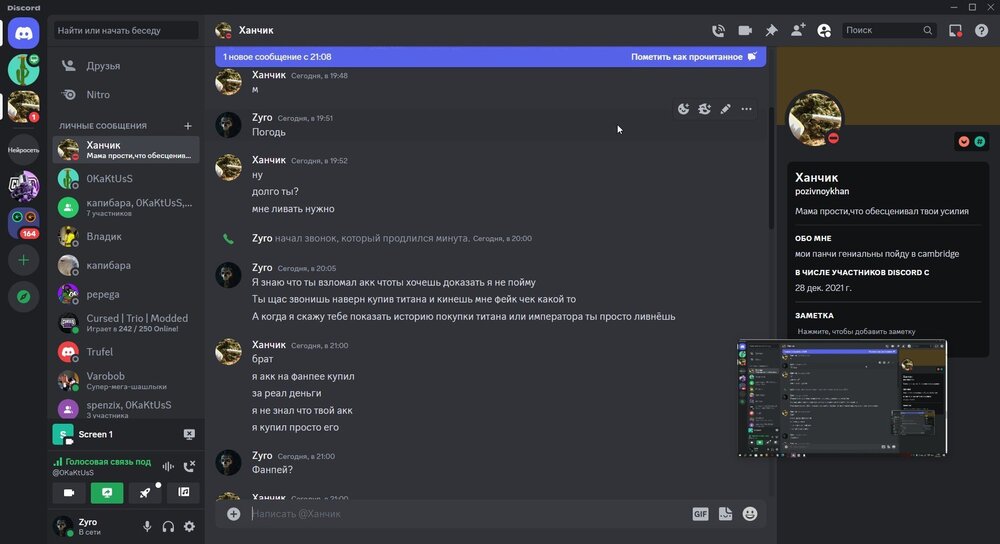Open the group DM spenzix, 0KaKtUsS

click(x=126, y=409)
